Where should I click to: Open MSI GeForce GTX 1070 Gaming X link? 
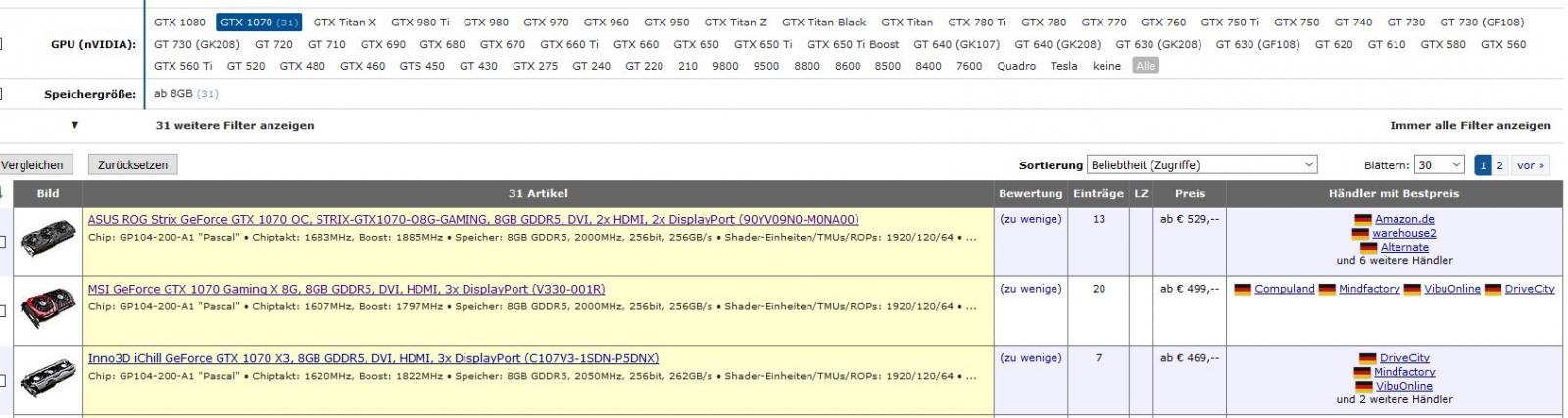point(346,290)
